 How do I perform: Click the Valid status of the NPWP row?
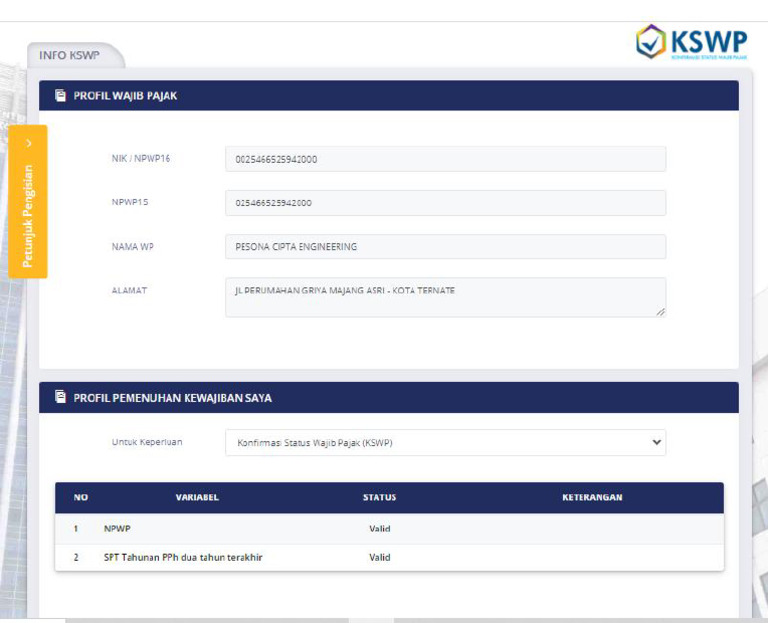click(x=379, y=529)
